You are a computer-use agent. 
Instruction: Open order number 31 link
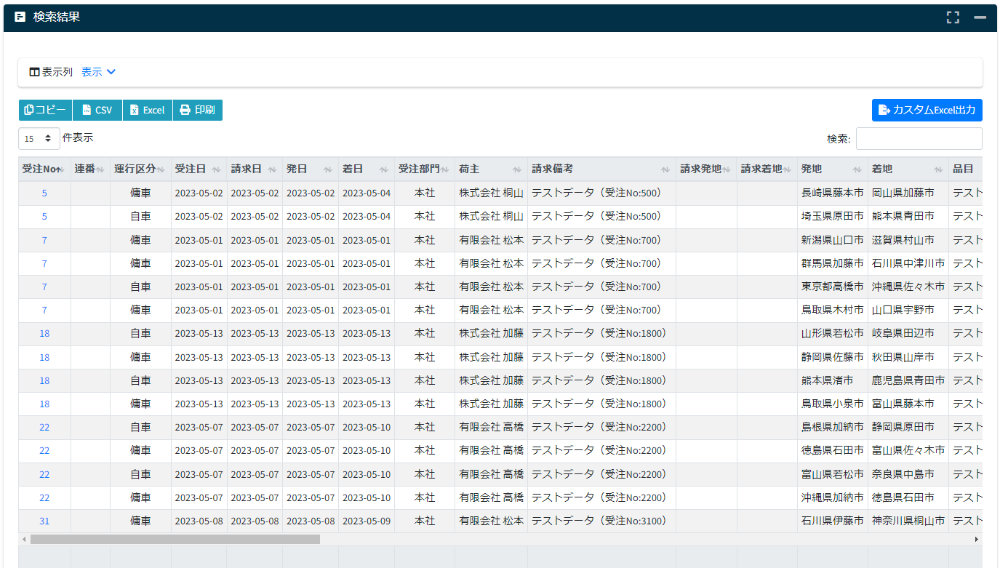(44, 521)
